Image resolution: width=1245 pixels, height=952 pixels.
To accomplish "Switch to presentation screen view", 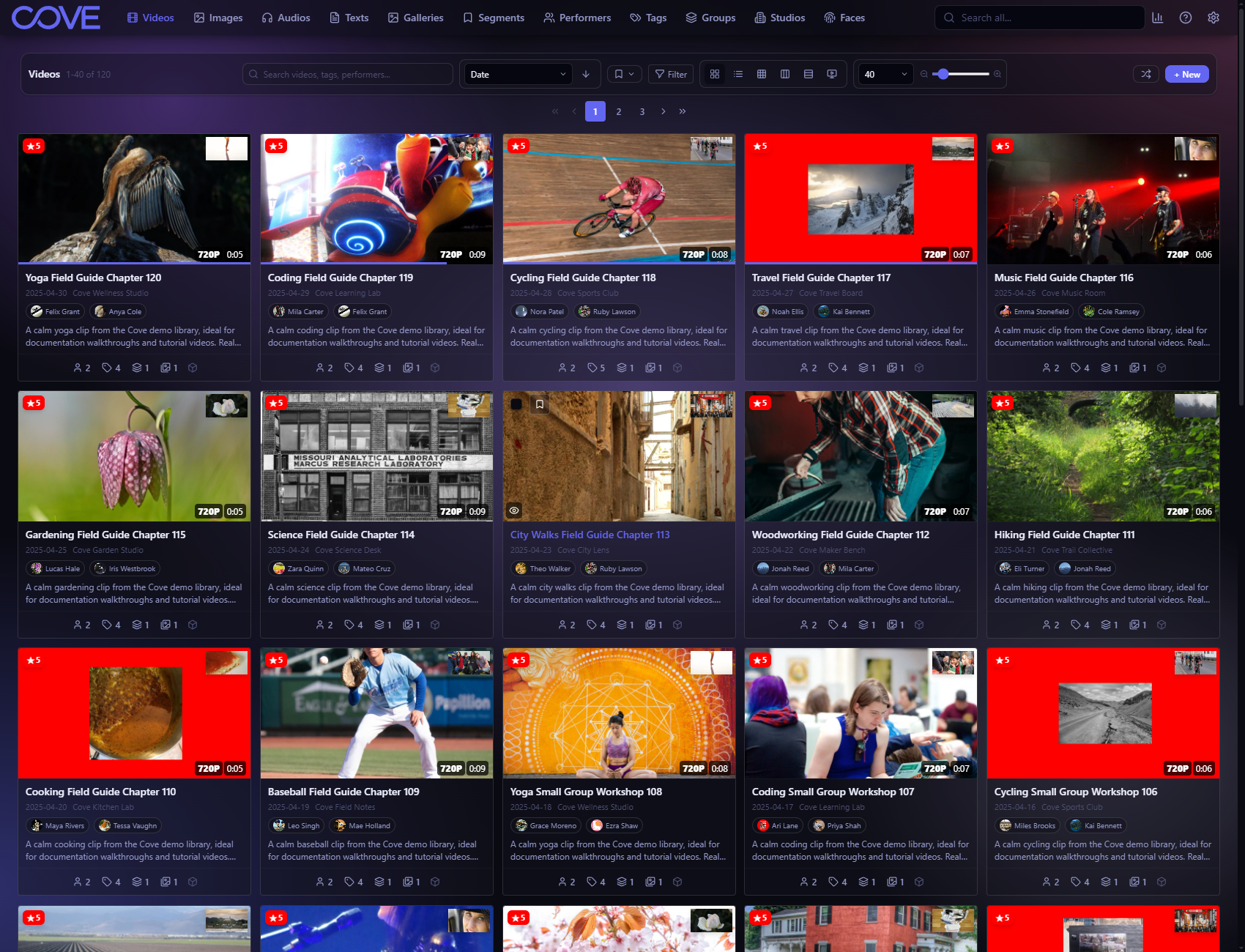I will pyautogui.click(x=832, y=74).
